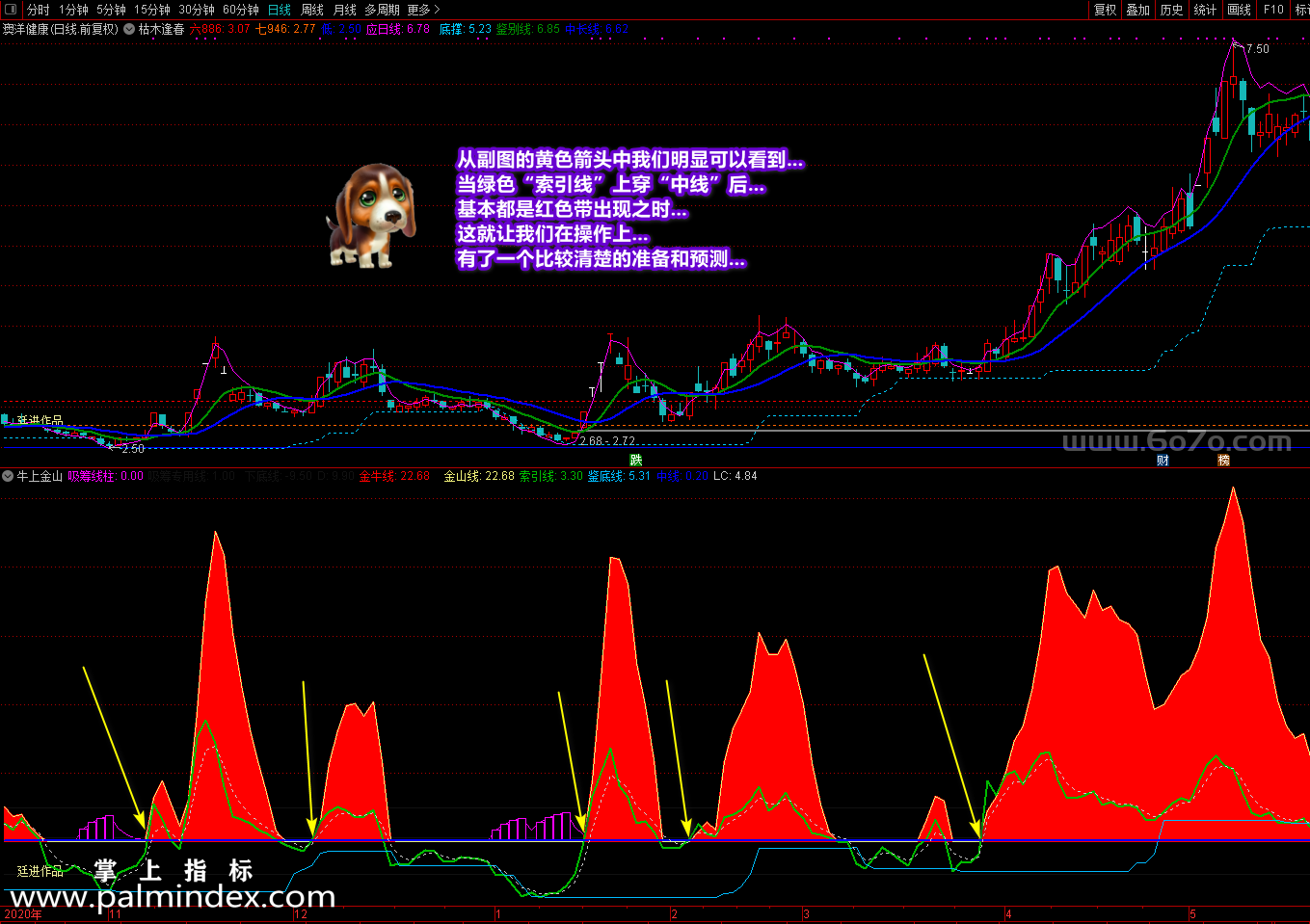Screen dimensions: 1310x924
Task: Click the 中长线: 6.62 value
Action: [x=597, y=29]
